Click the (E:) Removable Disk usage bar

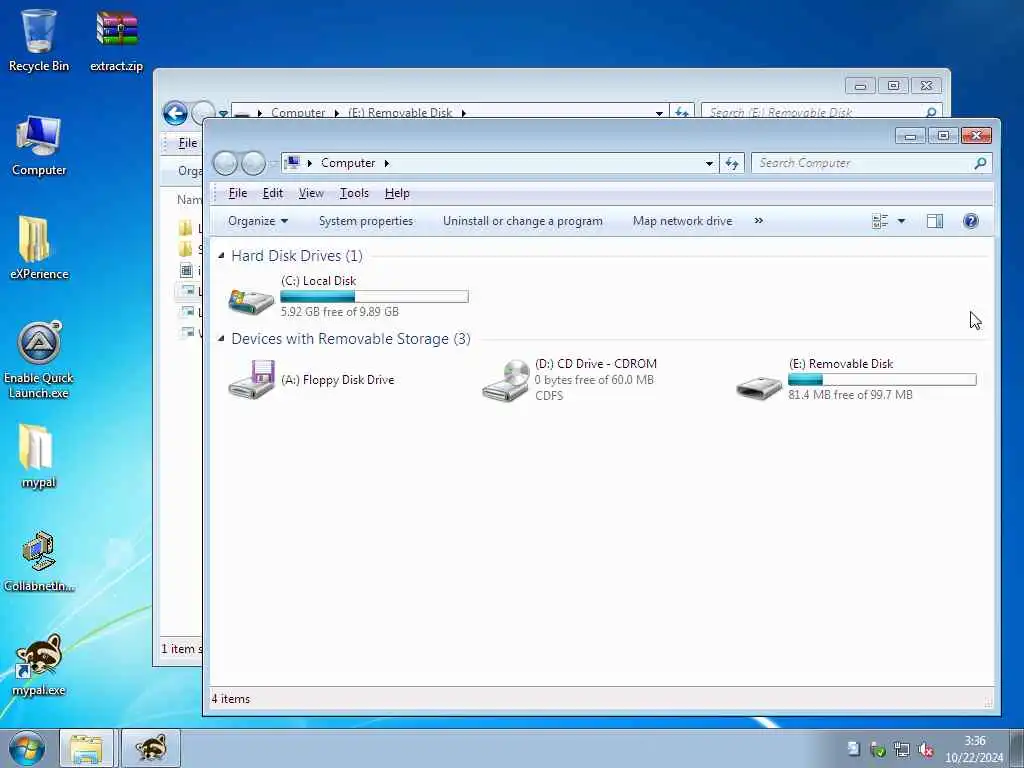click(x=882, y=379)
